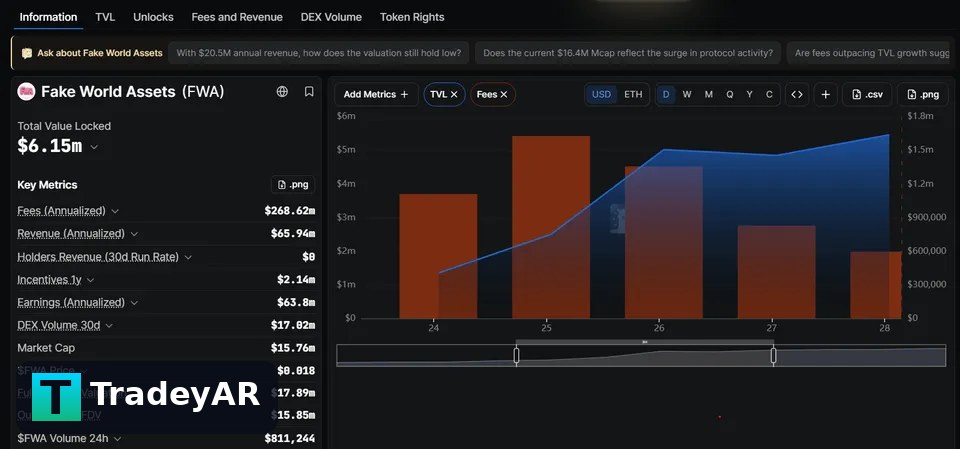The width and height of the screenshot is (960, 449).
Task: Click the plus icon beside embed
Action: pyautogui.click(x=825, y=94)
